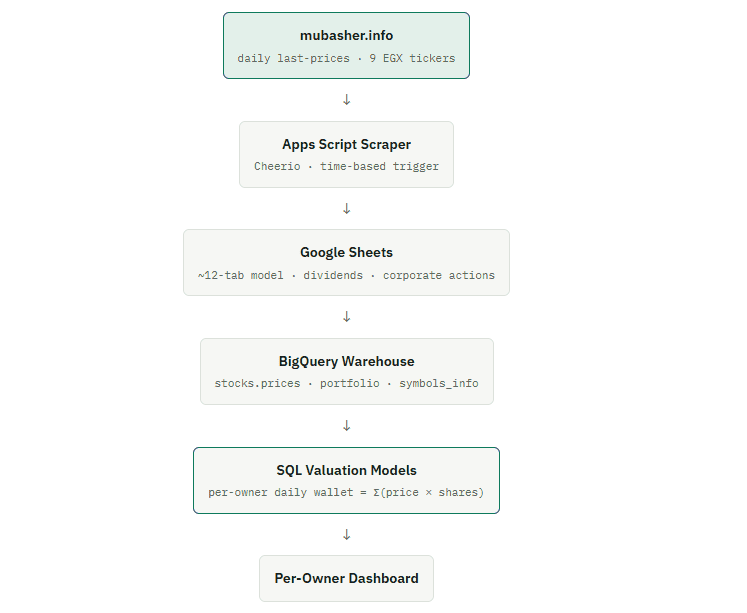This screenshot has height=613, width=747.
Task: Click arrow above Per-Owner Dashboard box
Action: tap(347, 534)
